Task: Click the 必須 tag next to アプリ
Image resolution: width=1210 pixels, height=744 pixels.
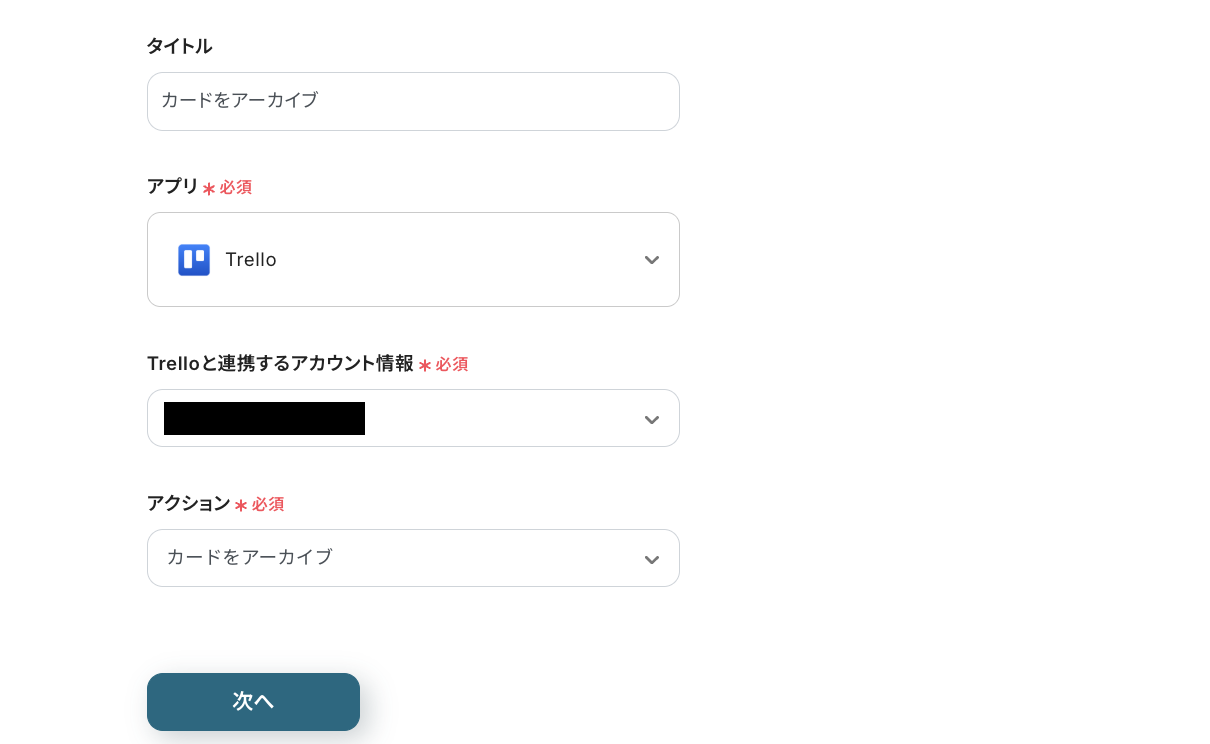Action: pos(236,187)
